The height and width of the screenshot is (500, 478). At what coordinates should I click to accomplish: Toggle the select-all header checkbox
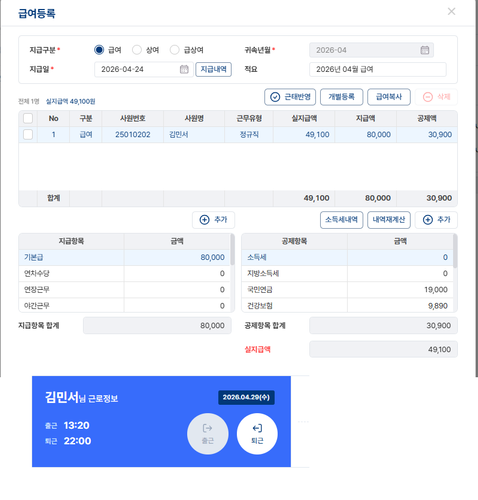pyautogui.click(x=28, y=118)
